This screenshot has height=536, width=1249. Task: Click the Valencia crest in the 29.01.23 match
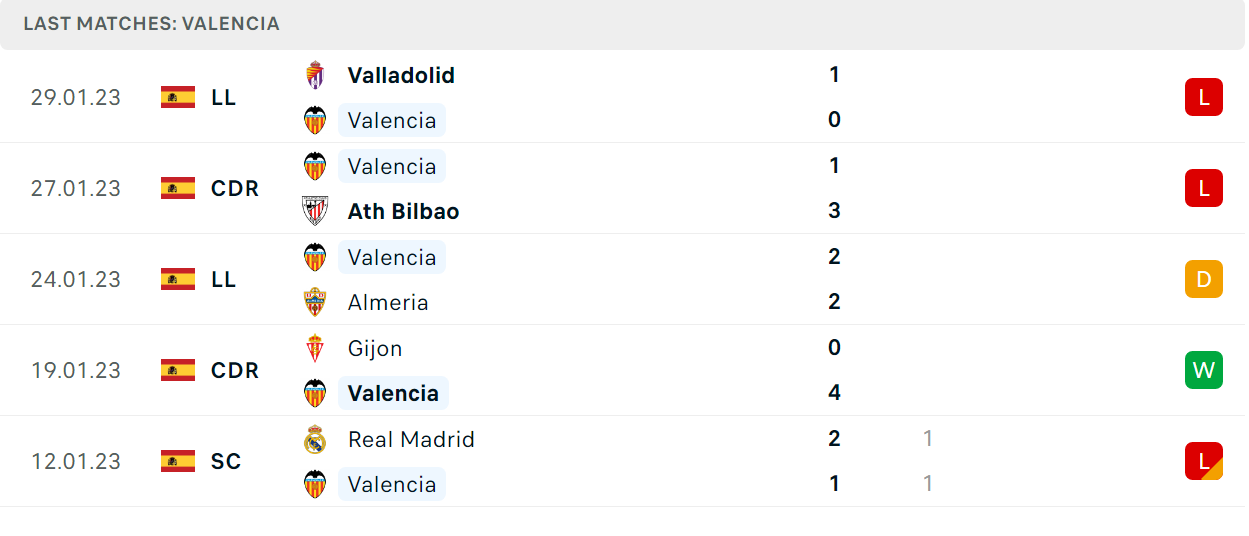tap(315, 120)
